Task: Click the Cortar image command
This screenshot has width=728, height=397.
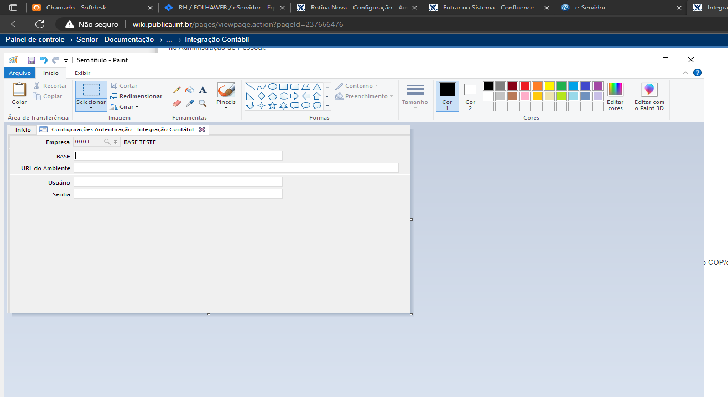Action: click(x=124, y=86)
